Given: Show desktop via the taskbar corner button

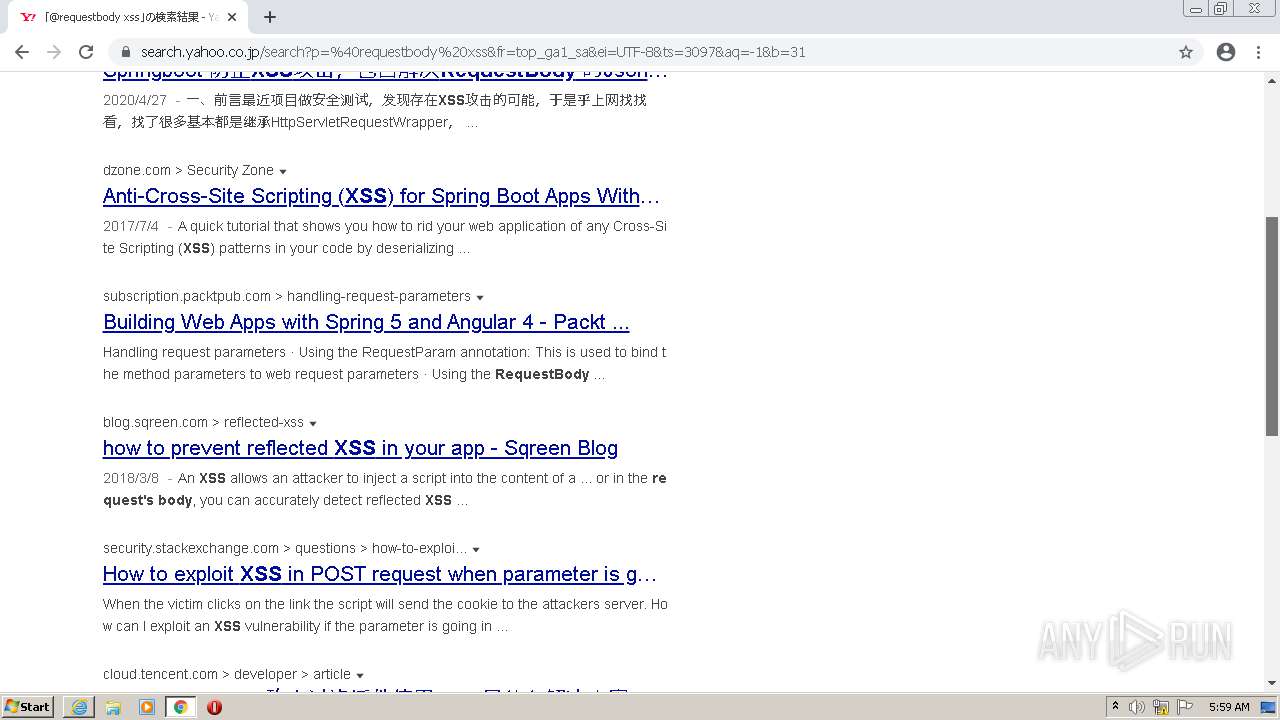Looking at the screenshot, I should 1270,707.
